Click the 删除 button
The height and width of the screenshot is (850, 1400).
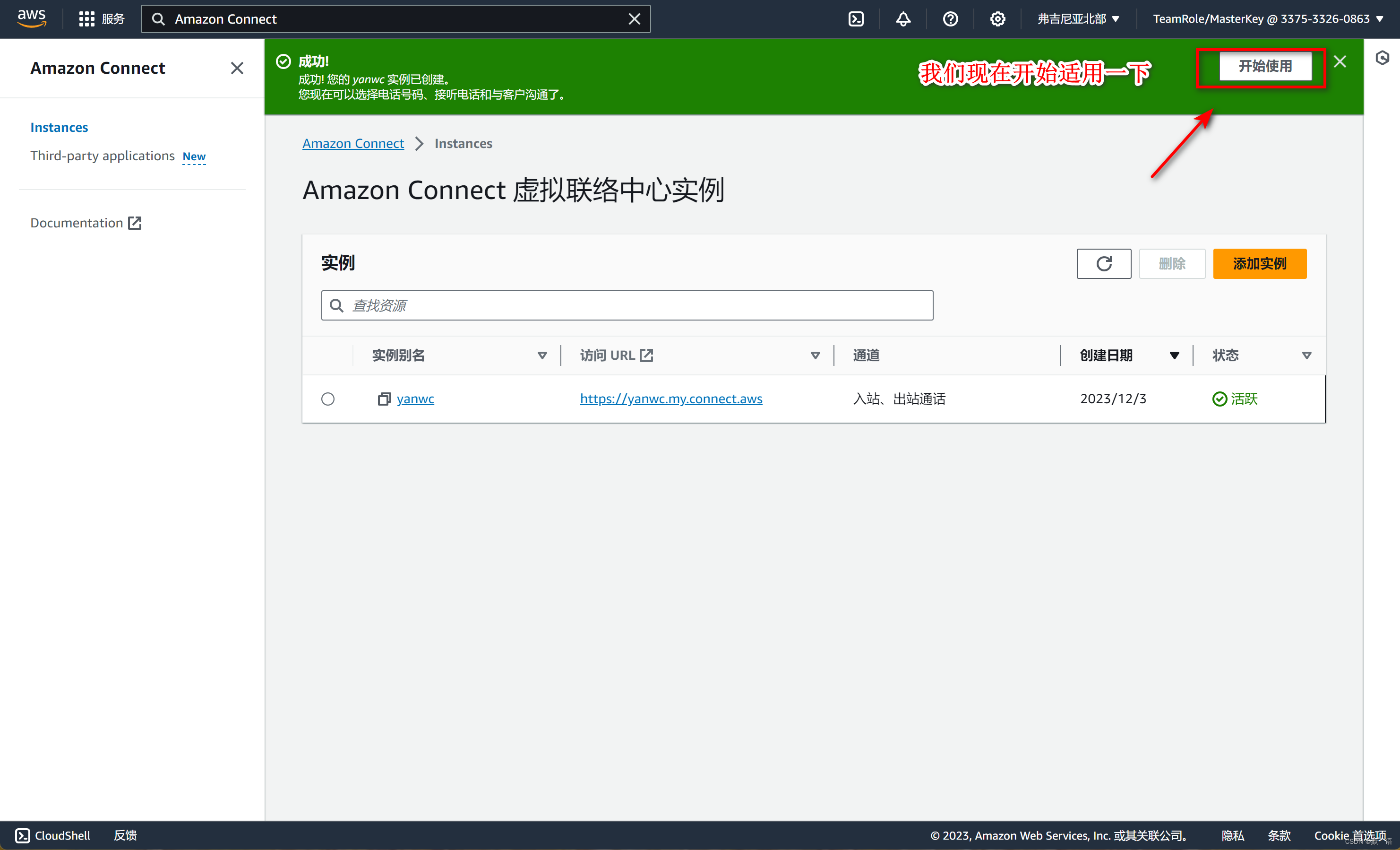(1172, 264)
